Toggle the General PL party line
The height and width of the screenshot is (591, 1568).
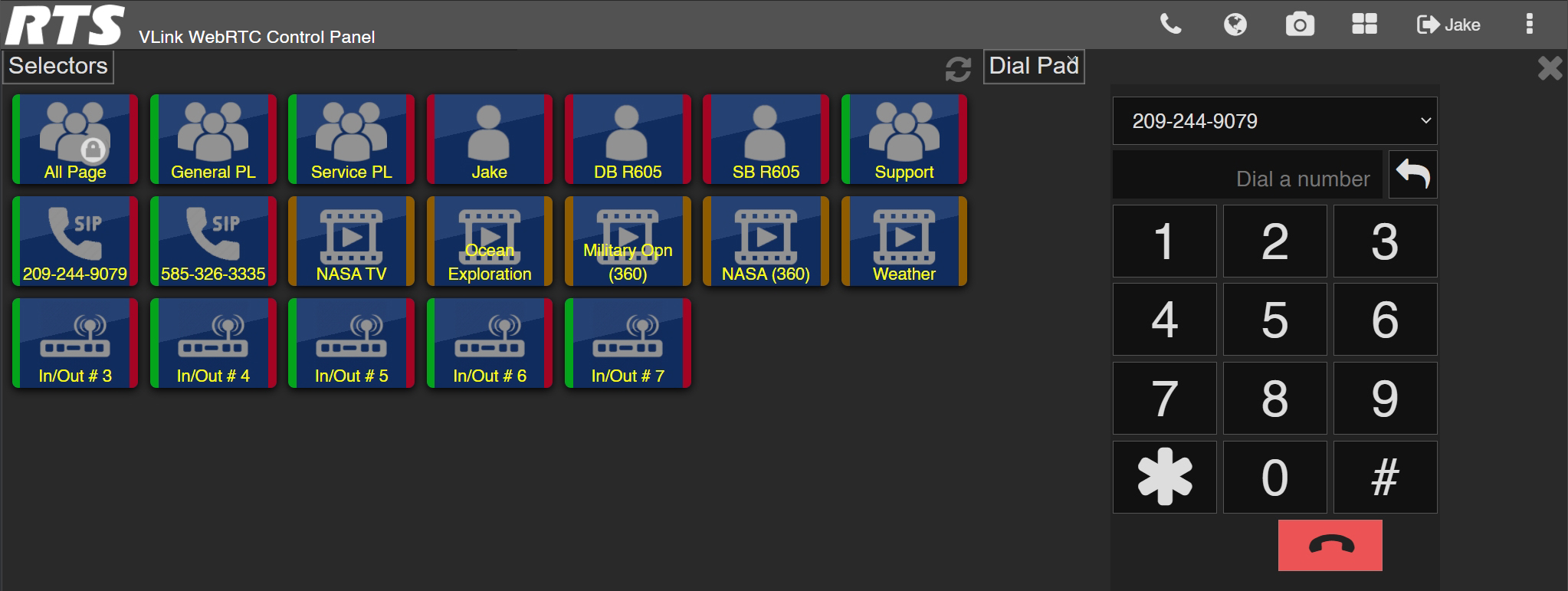pyautogui.click(x=213, y=140)
